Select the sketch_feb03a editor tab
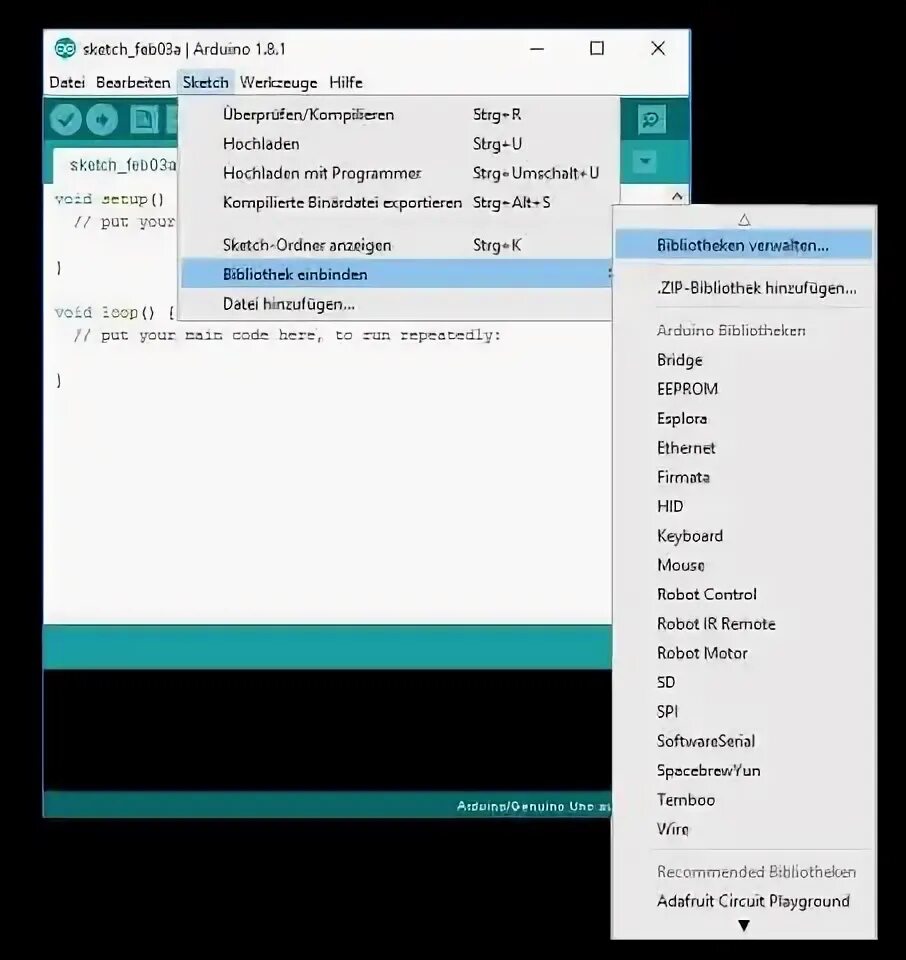Viewport: 906px width, 960px height. (x=116, y=165)
